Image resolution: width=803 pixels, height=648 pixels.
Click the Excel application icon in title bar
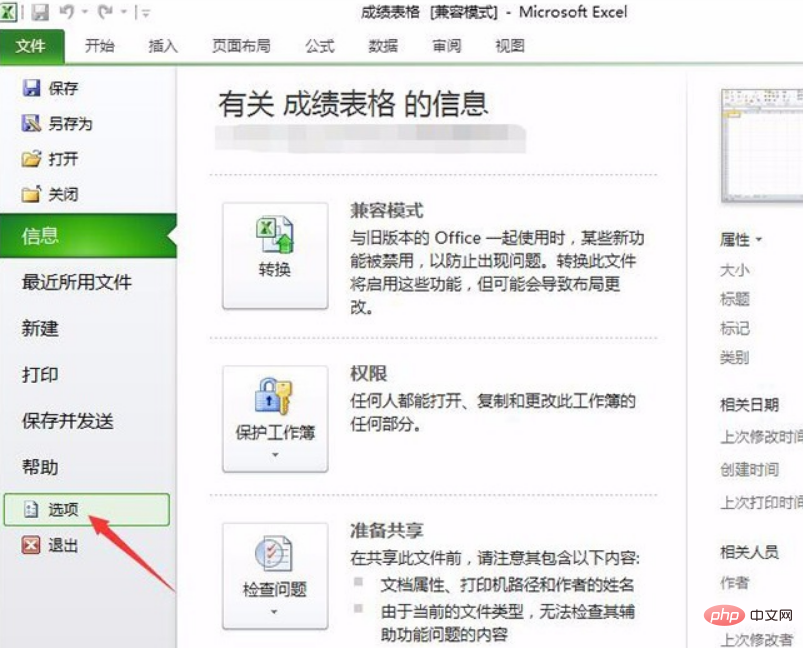pyautogui.click(x=8, y=11)
